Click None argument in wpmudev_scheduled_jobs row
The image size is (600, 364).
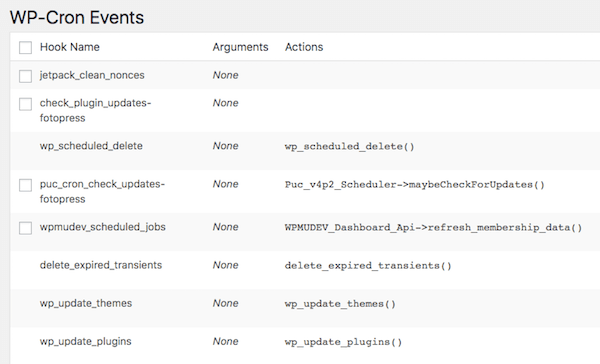[225, 227]
